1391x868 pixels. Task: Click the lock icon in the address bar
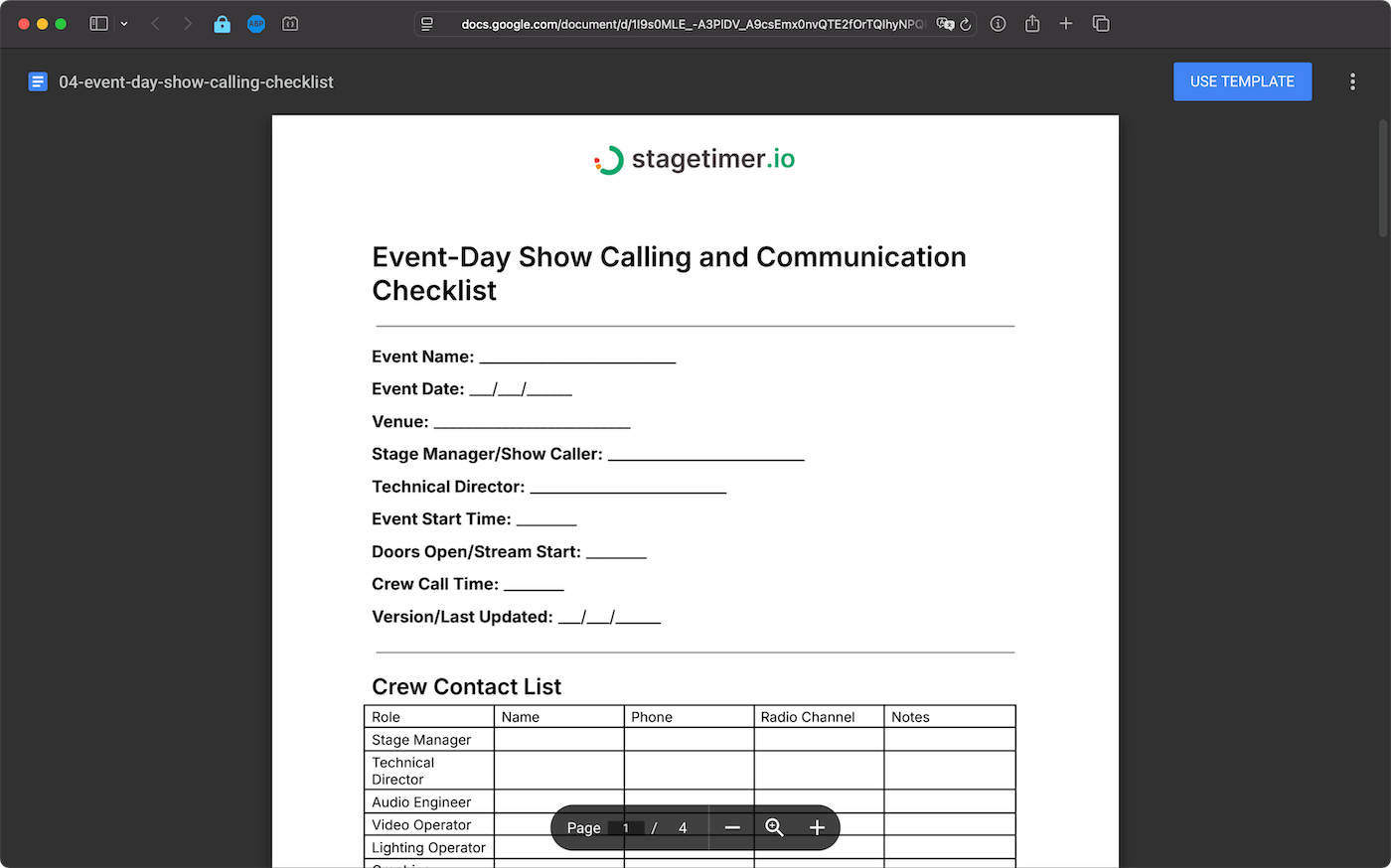pyautogui.click(x=223, y=23)
